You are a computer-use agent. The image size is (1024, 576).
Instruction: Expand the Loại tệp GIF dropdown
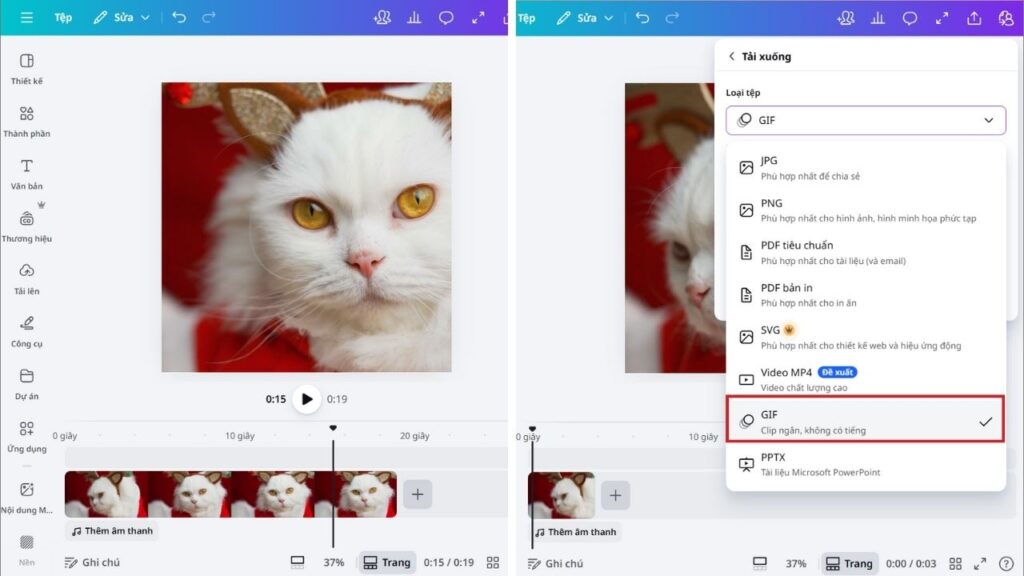tap(866, 120)
